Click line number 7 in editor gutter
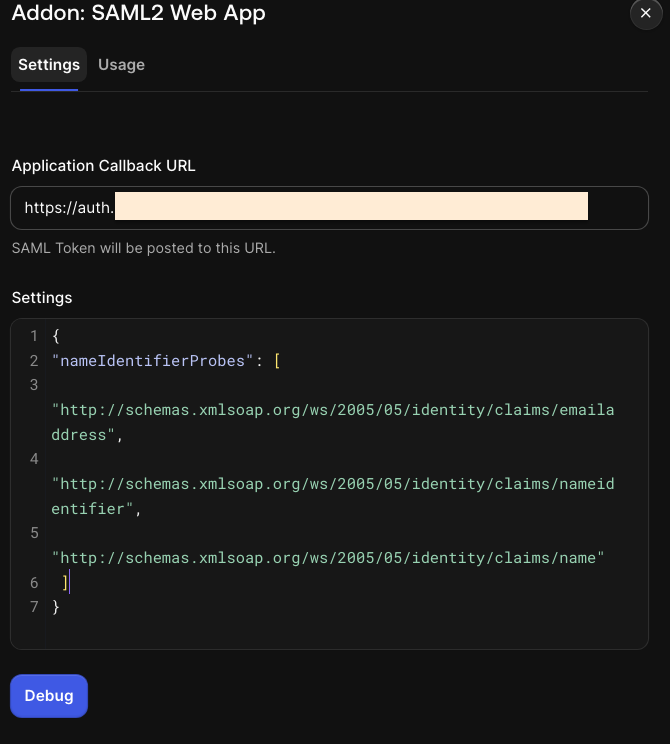The image size is (670, 744). point(34,607)
